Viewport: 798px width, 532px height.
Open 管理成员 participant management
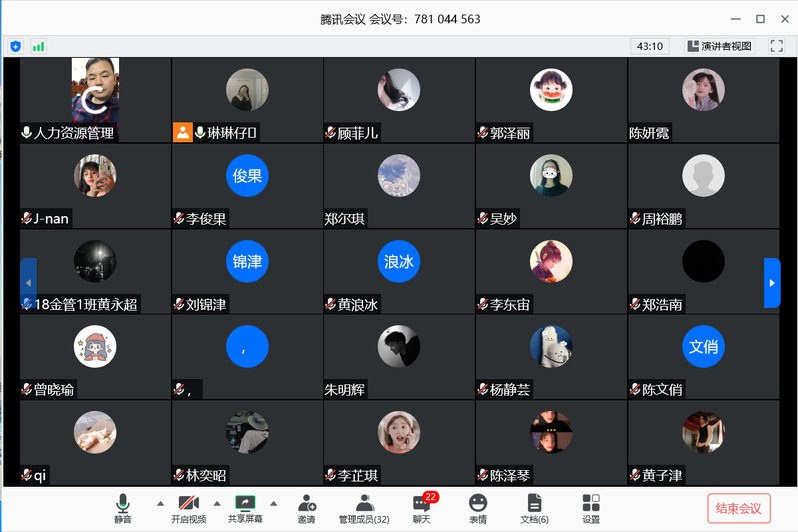(363, 507)
